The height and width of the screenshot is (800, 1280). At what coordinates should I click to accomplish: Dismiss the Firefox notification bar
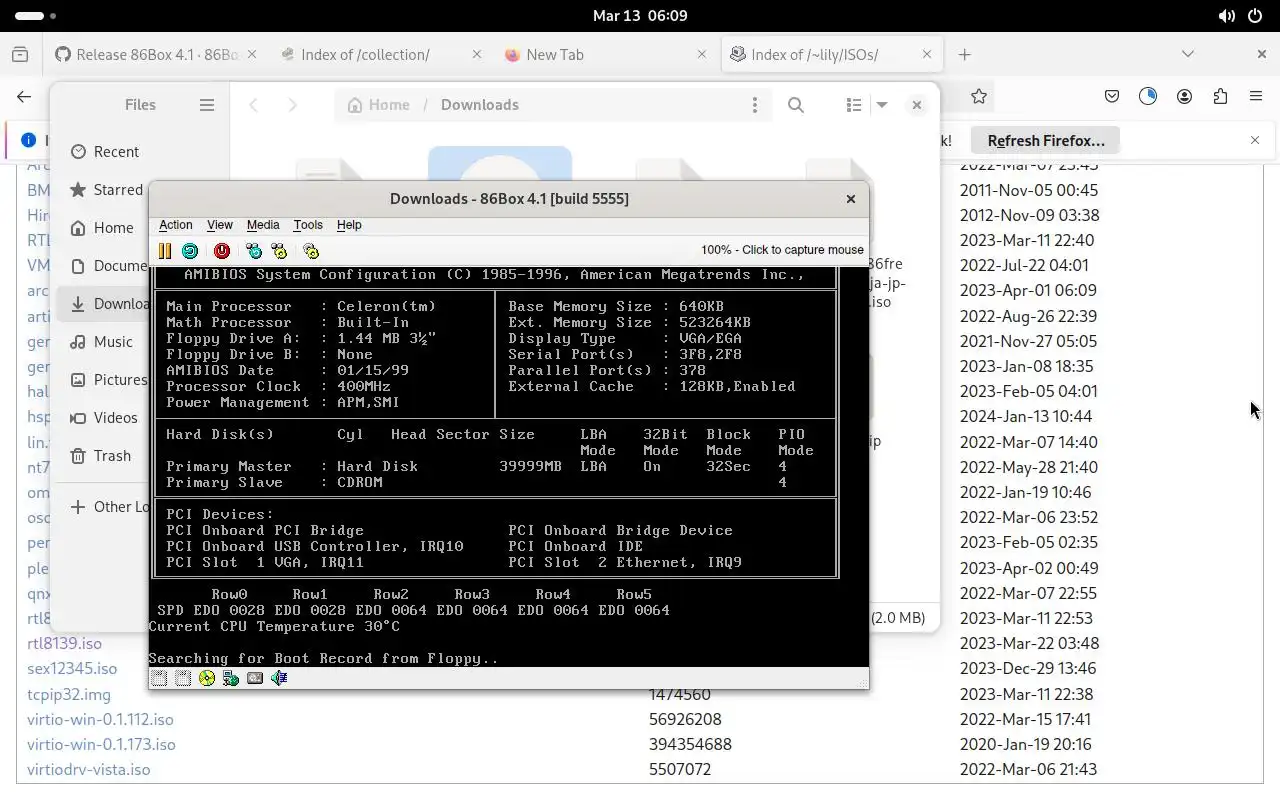1255,140
